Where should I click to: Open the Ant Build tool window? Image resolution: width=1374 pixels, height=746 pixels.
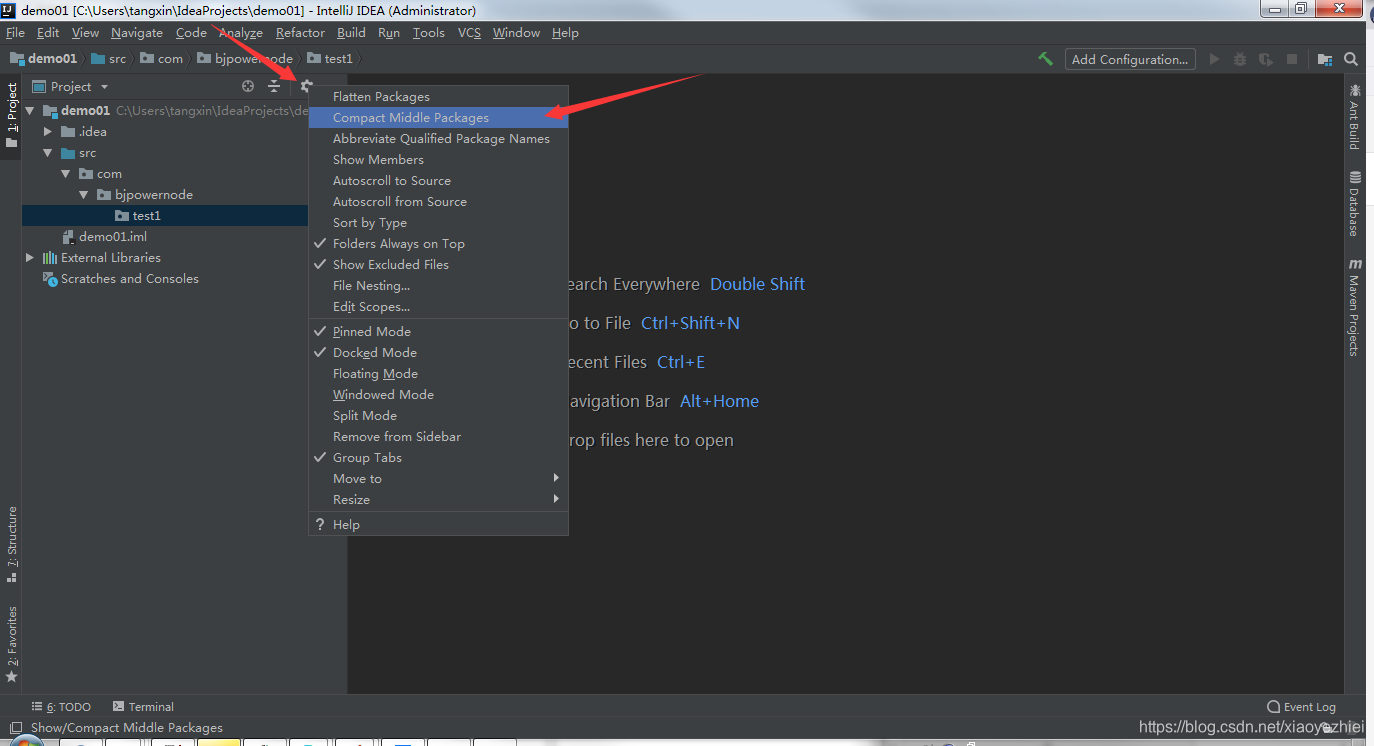(x=1354, y=118)
